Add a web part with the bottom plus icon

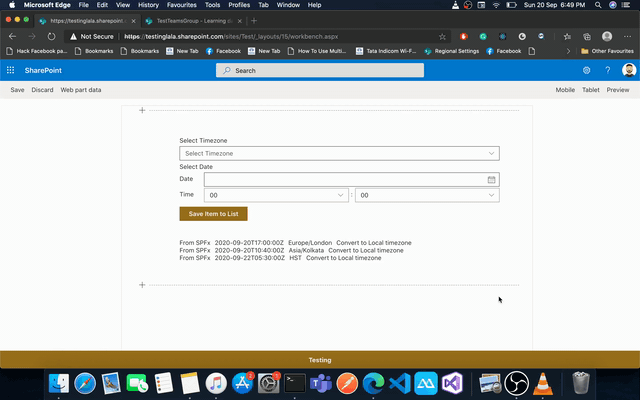click(142, 285)
